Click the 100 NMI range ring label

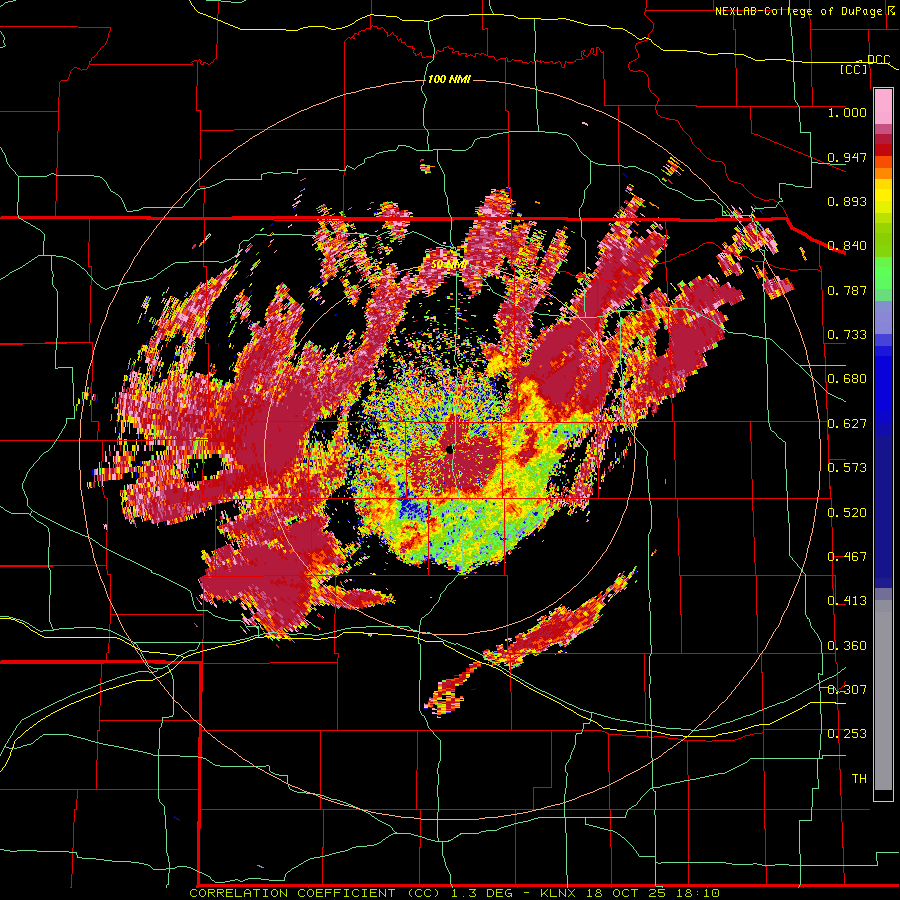449,79
